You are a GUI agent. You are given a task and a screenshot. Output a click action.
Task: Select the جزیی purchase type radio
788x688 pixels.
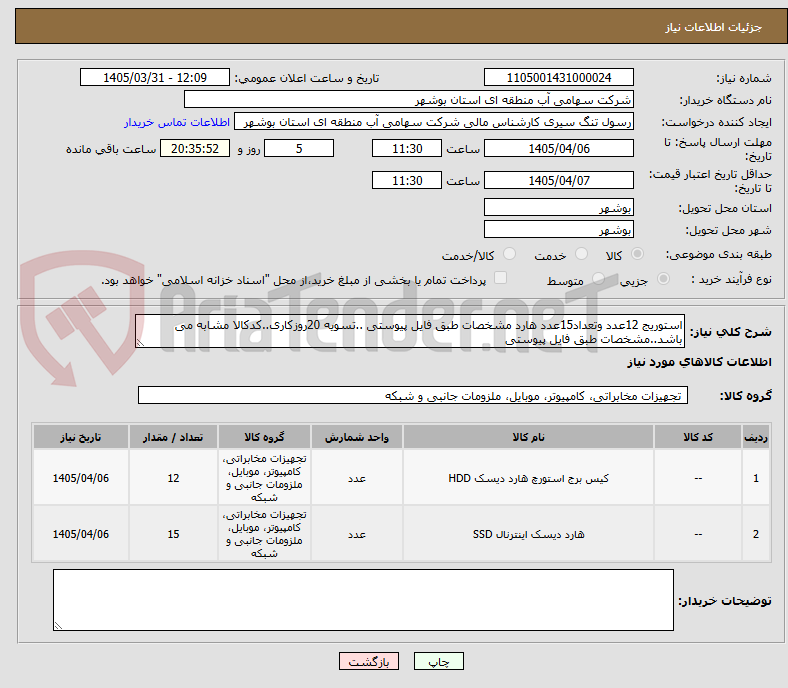[663, 278]
